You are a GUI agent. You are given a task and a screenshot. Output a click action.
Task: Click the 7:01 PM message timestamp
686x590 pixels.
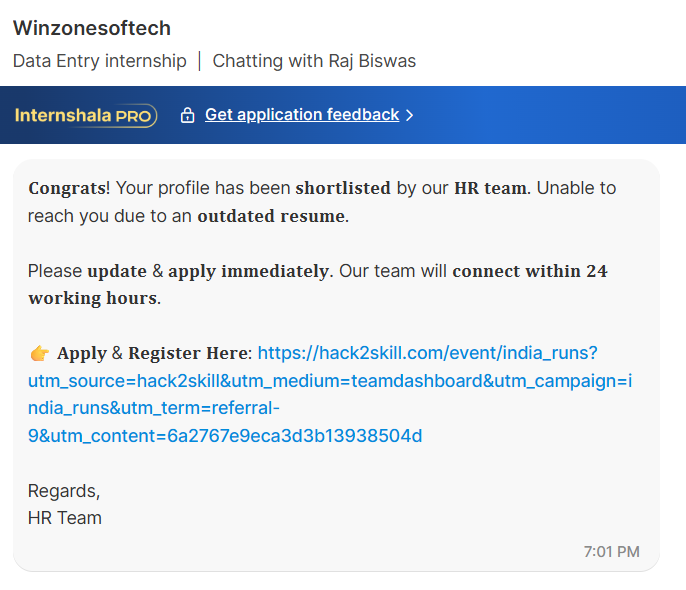click(x=612, y=552)
